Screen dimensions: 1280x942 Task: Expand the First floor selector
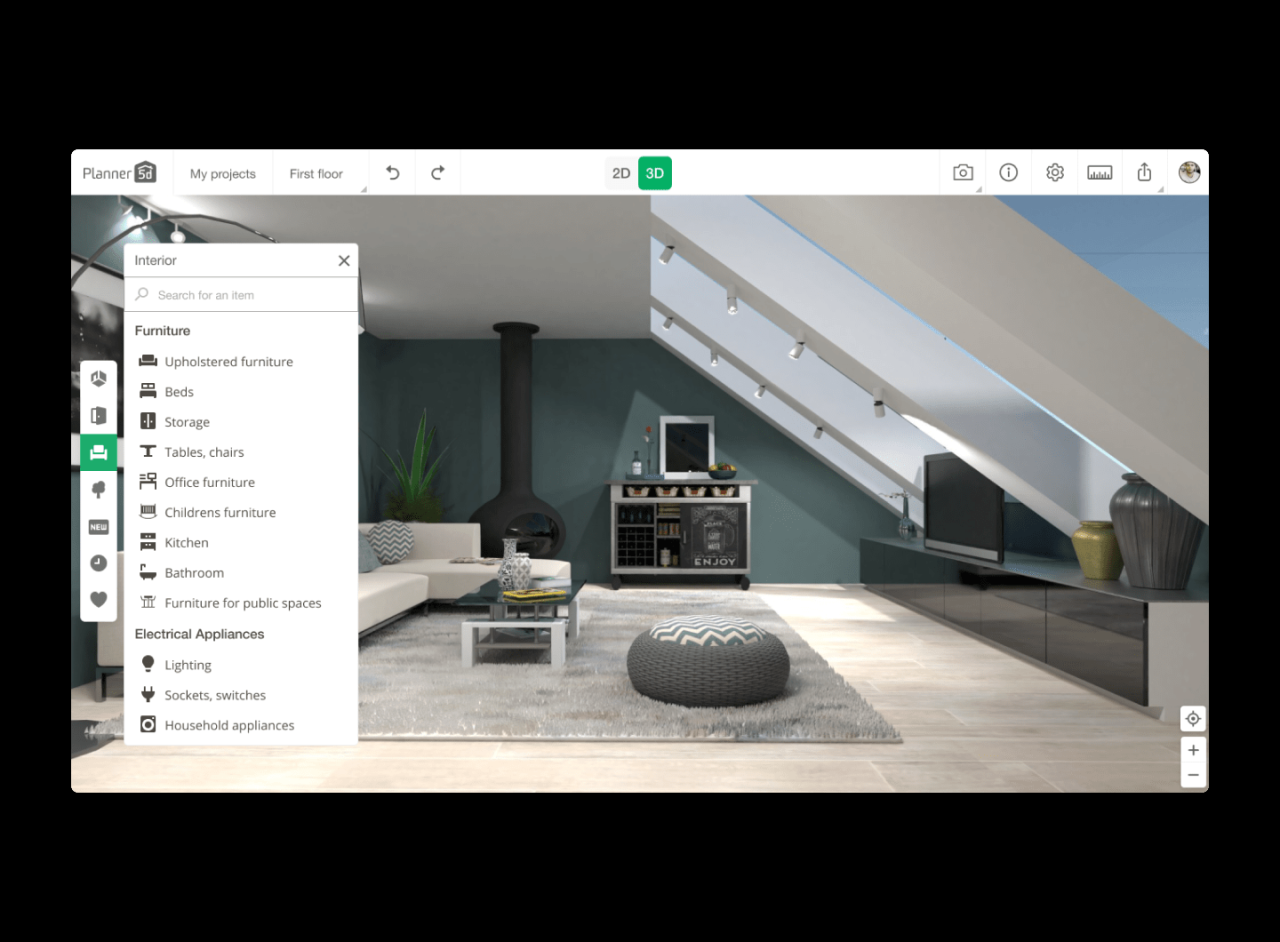coord(316,173)
